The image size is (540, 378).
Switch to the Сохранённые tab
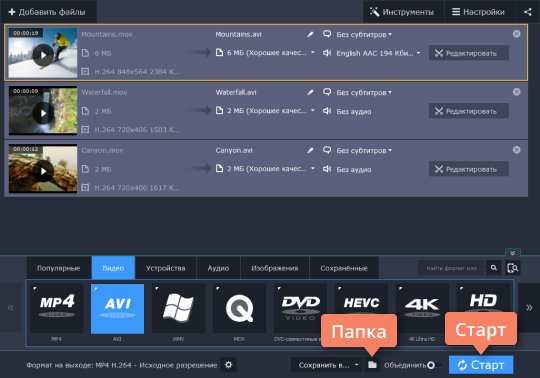[344, 268]
